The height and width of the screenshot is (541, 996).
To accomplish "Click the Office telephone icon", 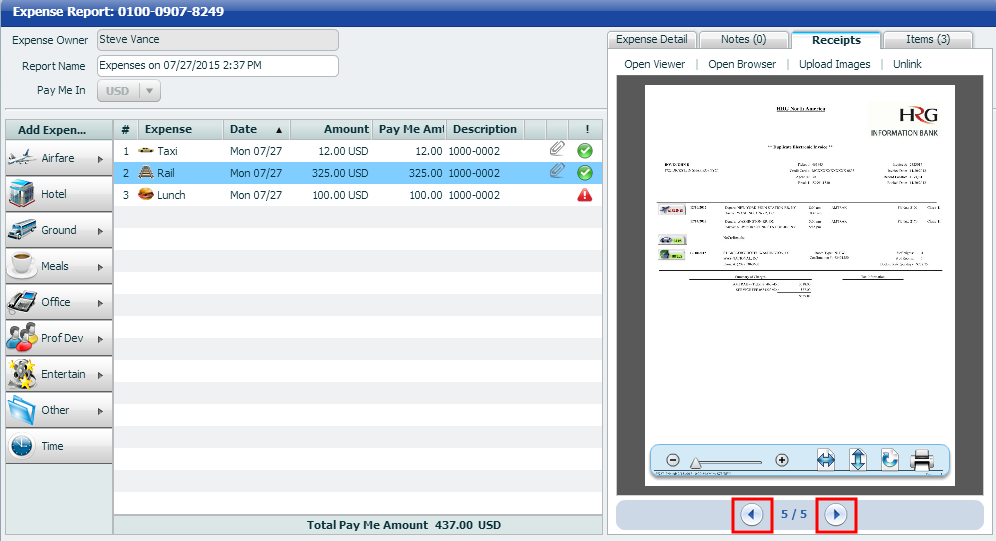I will point(22,302).
